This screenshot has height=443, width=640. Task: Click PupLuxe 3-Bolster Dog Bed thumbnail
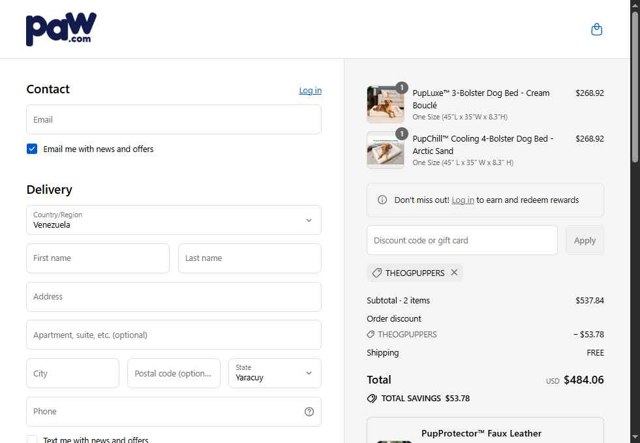pos(385,105)
